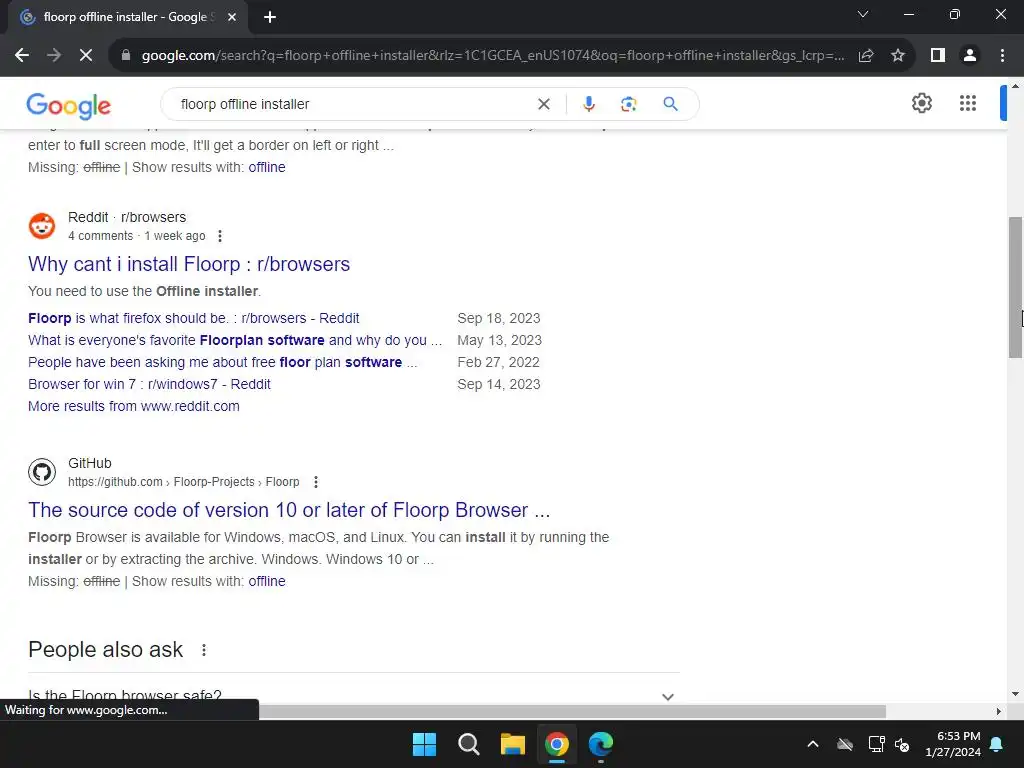Click the muted volume tray icon
The height and width of the screenshot is (768, 1024).
(903, 744)
